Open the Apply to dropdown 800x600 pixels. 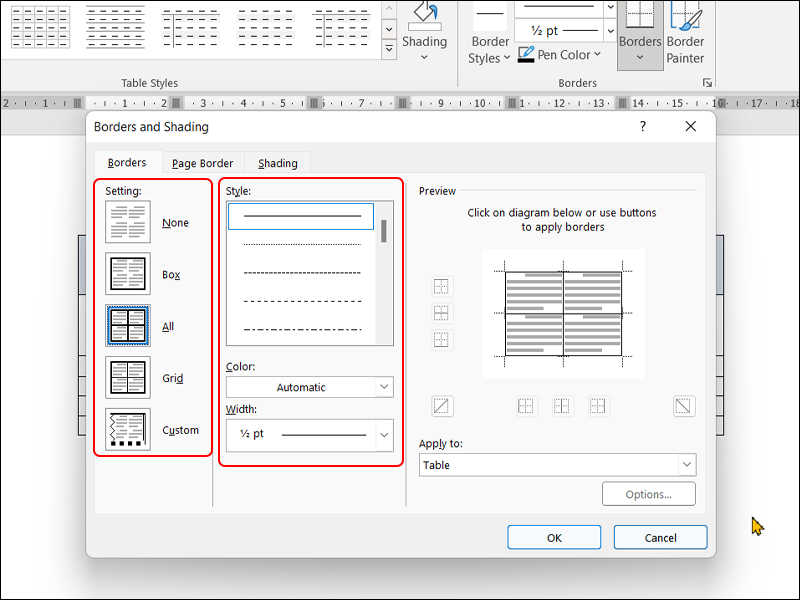[557, 465]
